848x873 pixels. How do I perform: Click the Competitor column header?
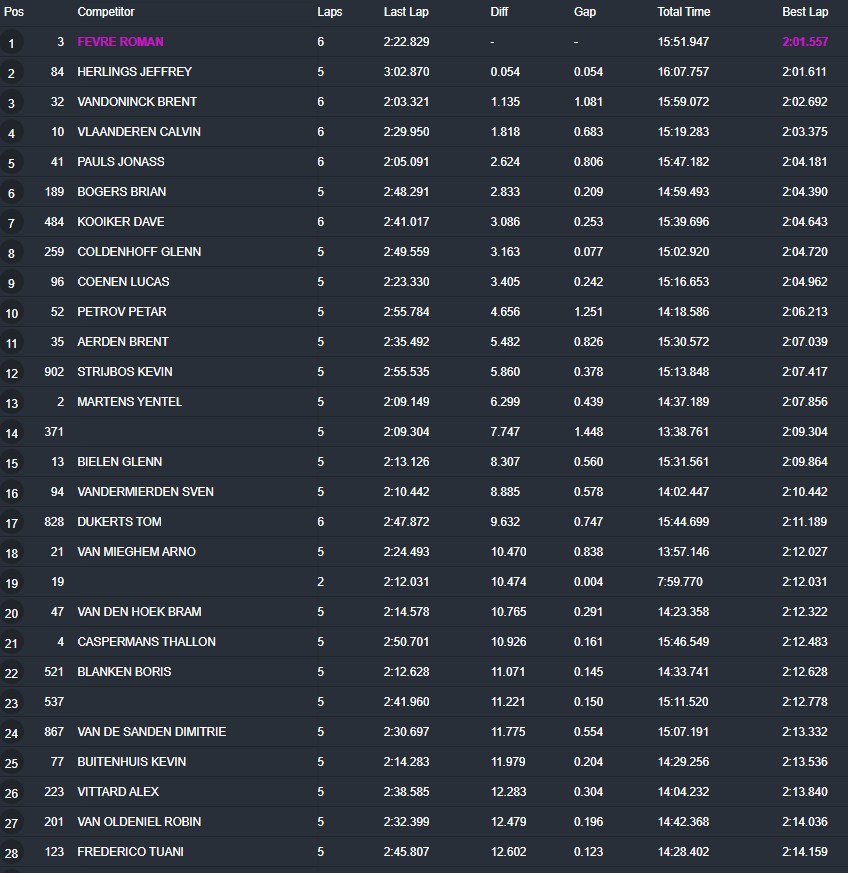105,12
